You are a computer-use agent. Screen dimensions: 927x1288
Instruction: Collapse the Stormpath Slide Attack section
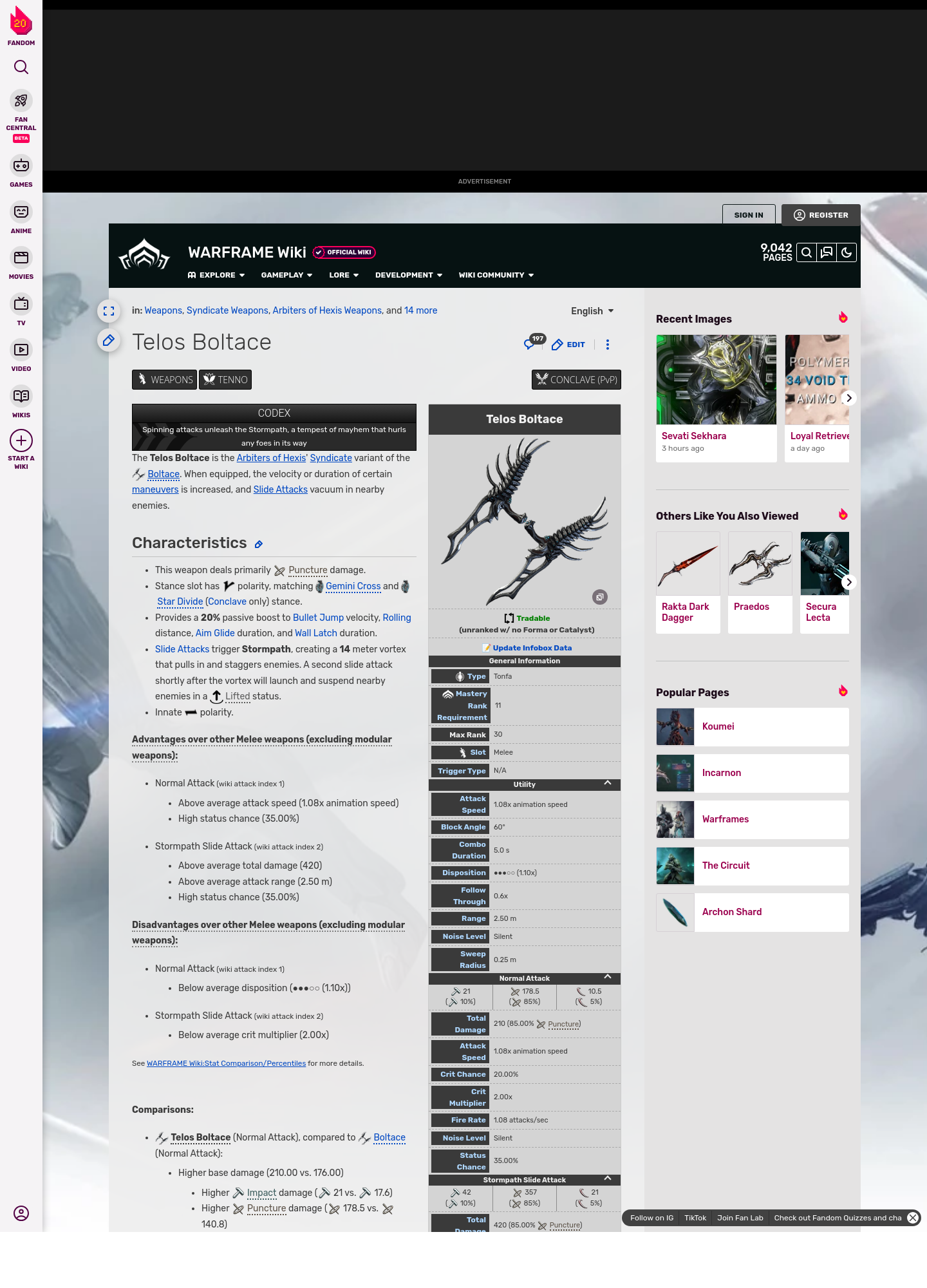coord(608,1179)
